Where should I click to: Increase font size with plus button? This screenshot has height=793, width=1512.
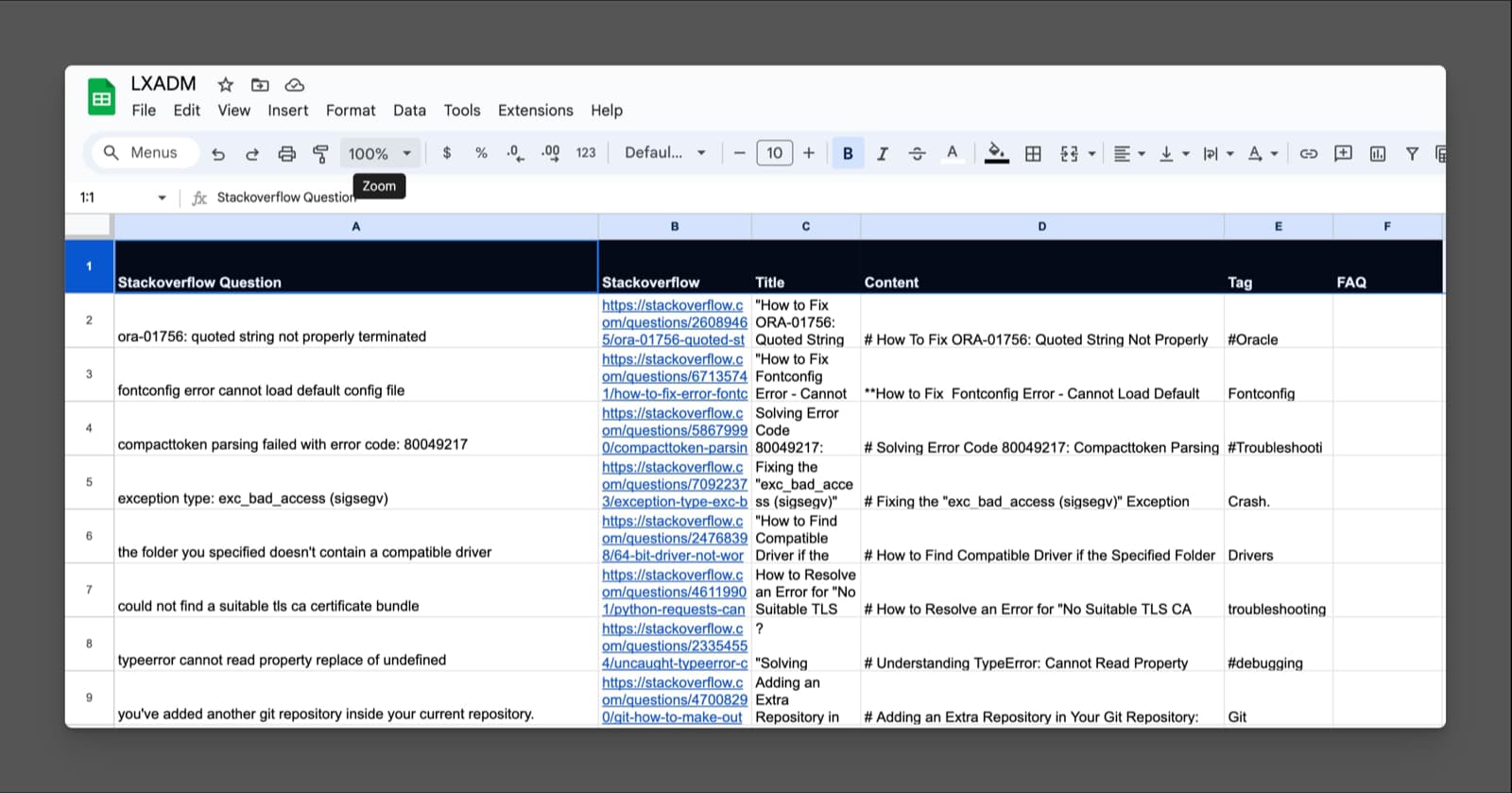[x=809, y=152]
